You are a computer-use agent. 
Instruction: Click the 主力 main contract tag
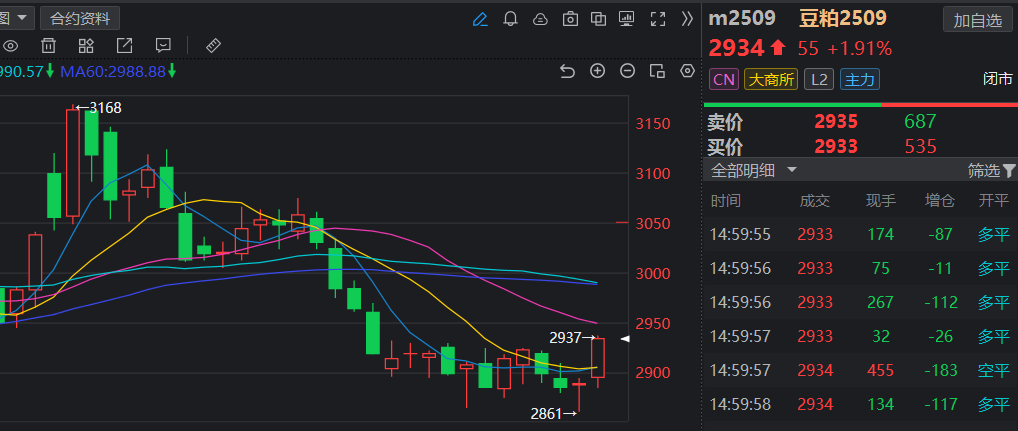860,80
